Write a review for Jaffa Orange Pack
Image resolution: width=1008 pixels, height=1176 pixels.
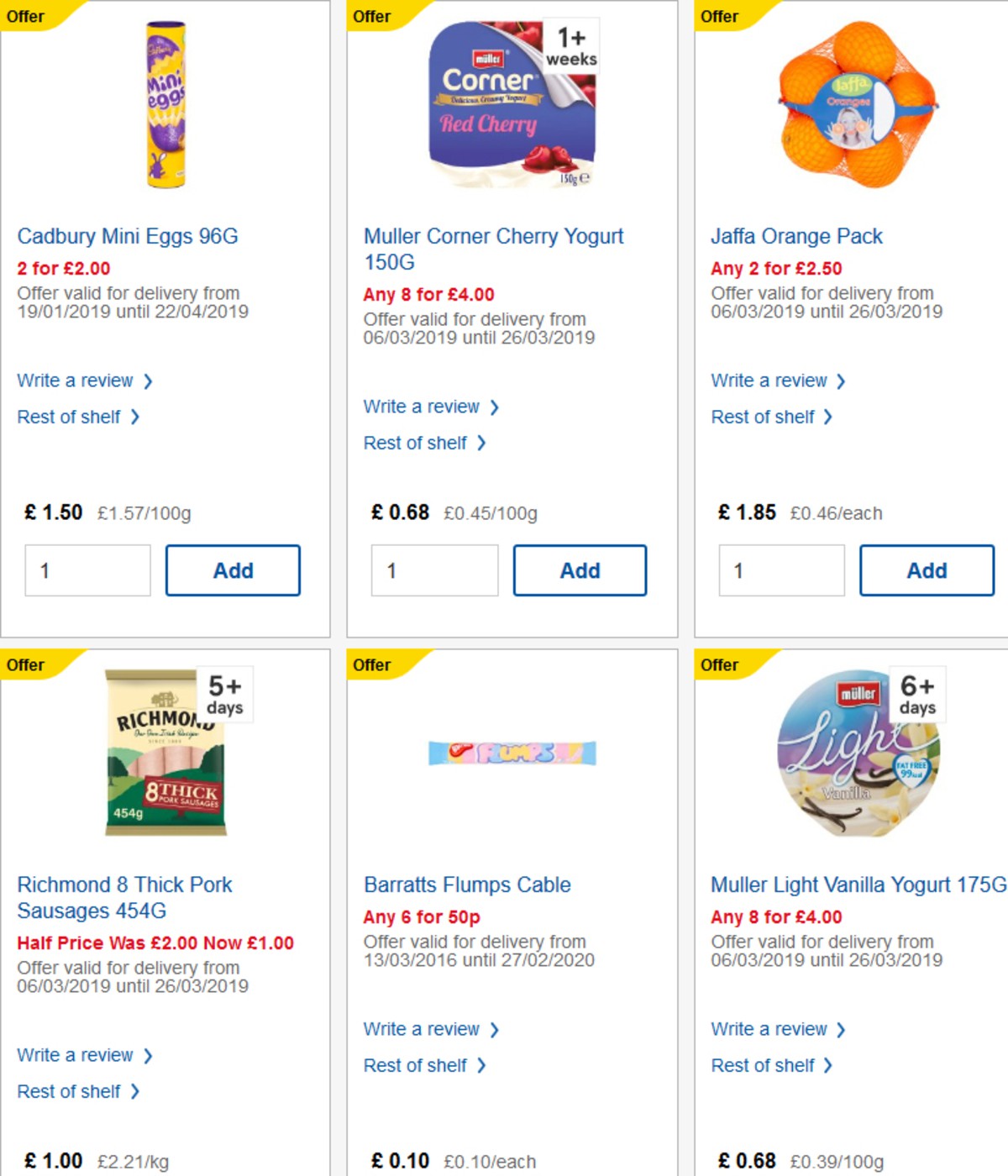tap(770, 381)
